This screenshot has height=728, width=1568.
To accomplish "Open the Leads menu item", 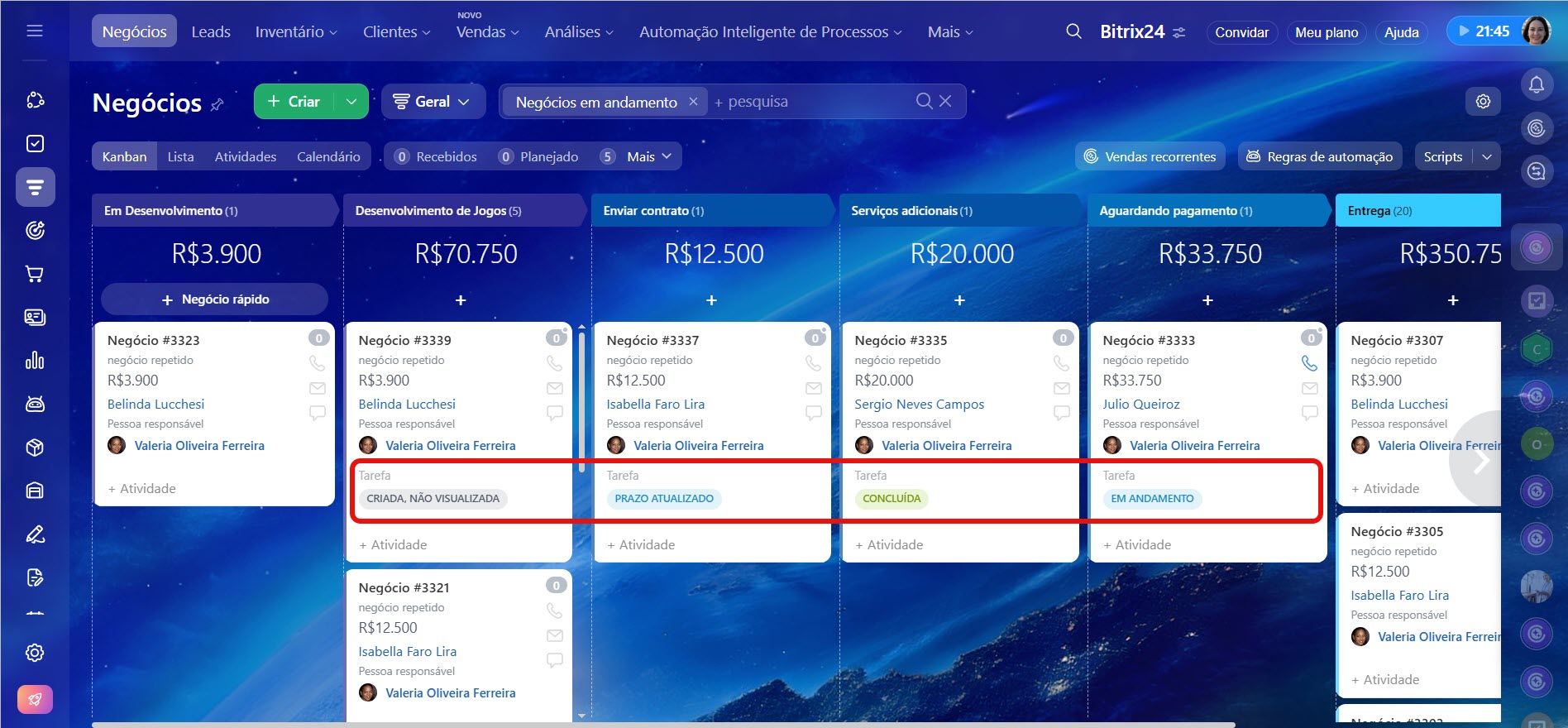I will (x=211, y=31).
